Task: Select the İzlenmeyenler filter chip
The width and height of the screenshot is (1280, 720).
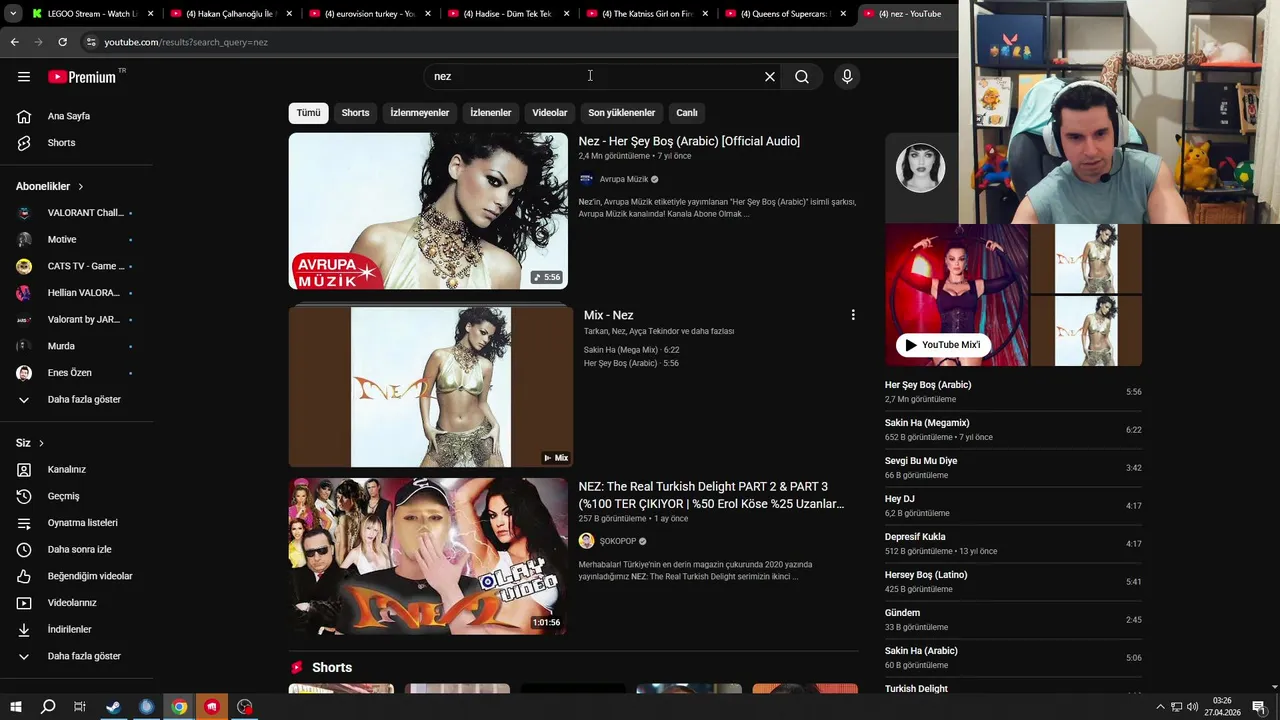Action: pos(419,113)
